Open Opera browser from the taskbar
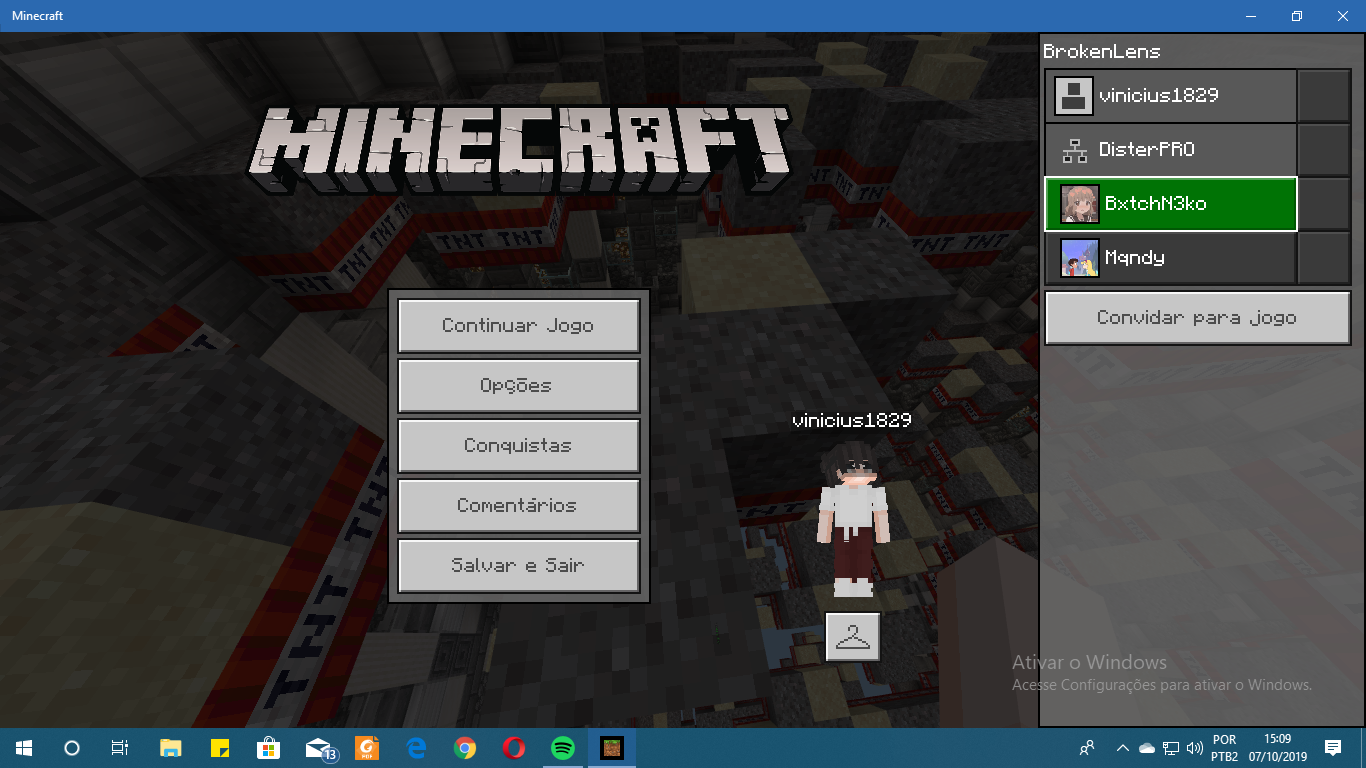The image size is (1366, 768). pos(514,748)
